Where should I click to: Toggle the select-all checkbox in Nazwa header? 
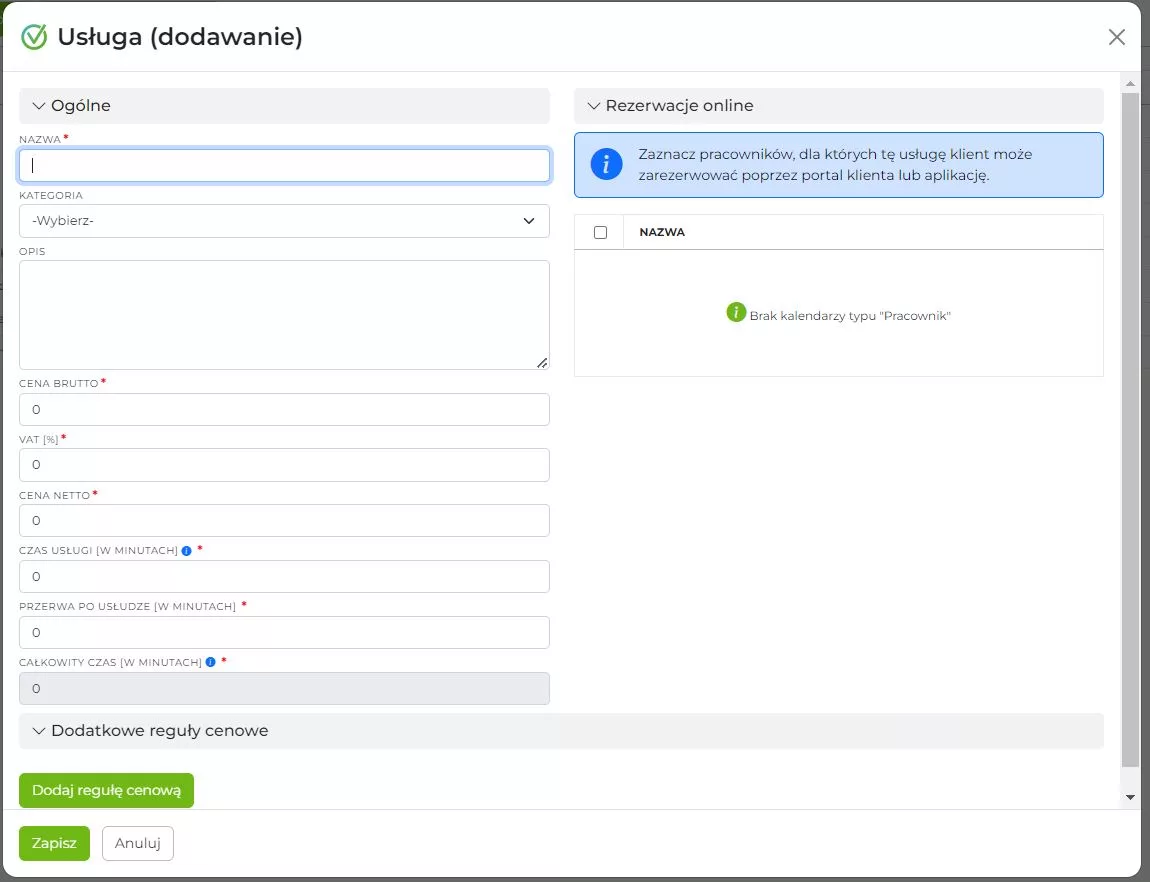pyautogui.click(x=600, y=232)
